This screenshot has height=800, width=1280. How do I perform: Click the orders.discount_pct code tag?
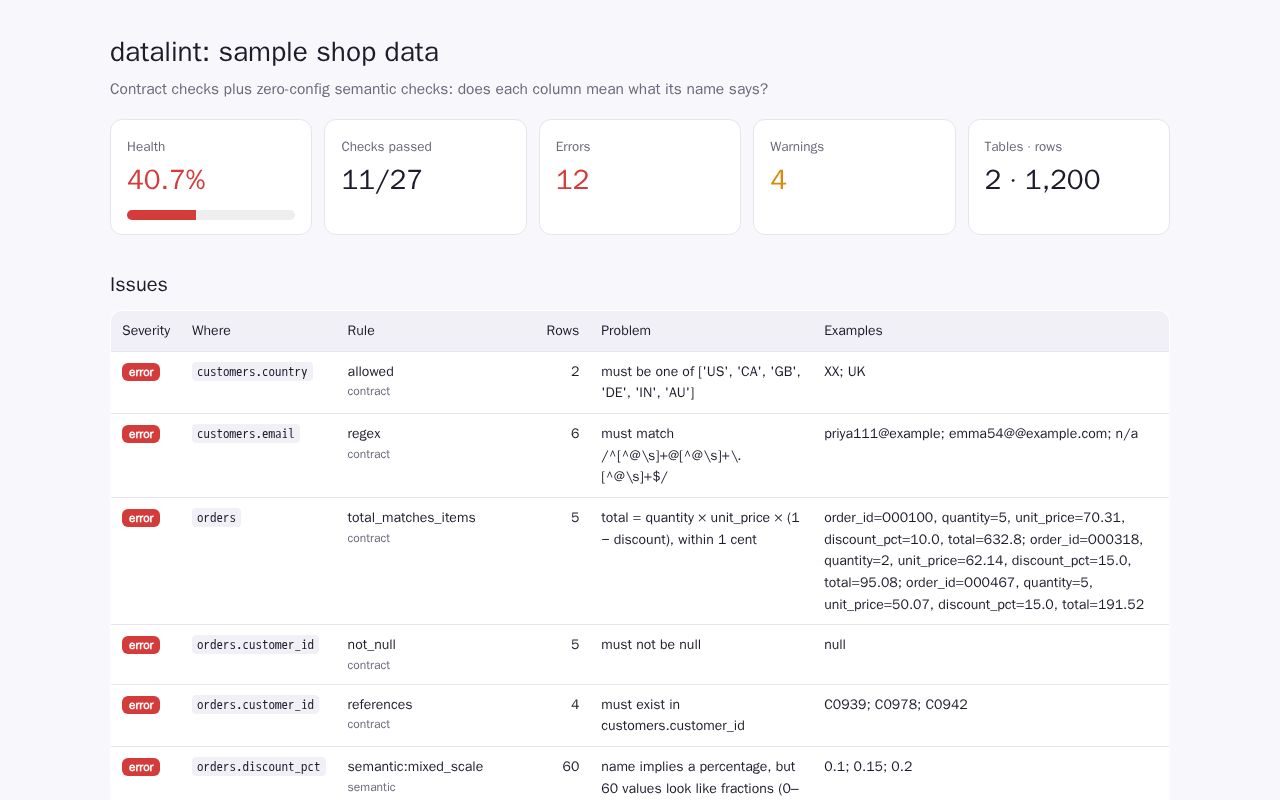tap(259, 767)
